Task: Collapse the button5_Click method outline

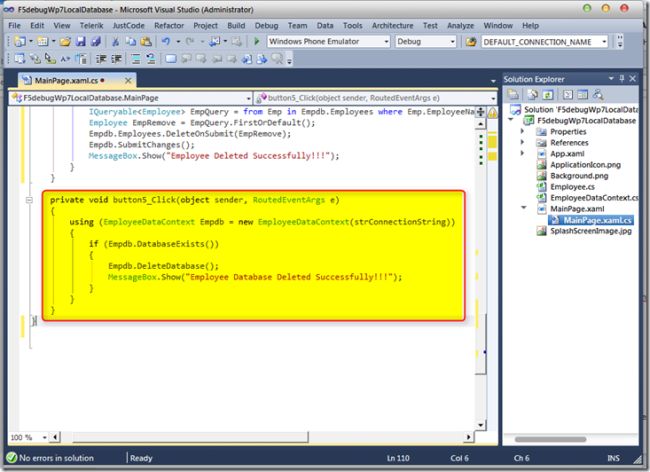Action: pos(29,200)
